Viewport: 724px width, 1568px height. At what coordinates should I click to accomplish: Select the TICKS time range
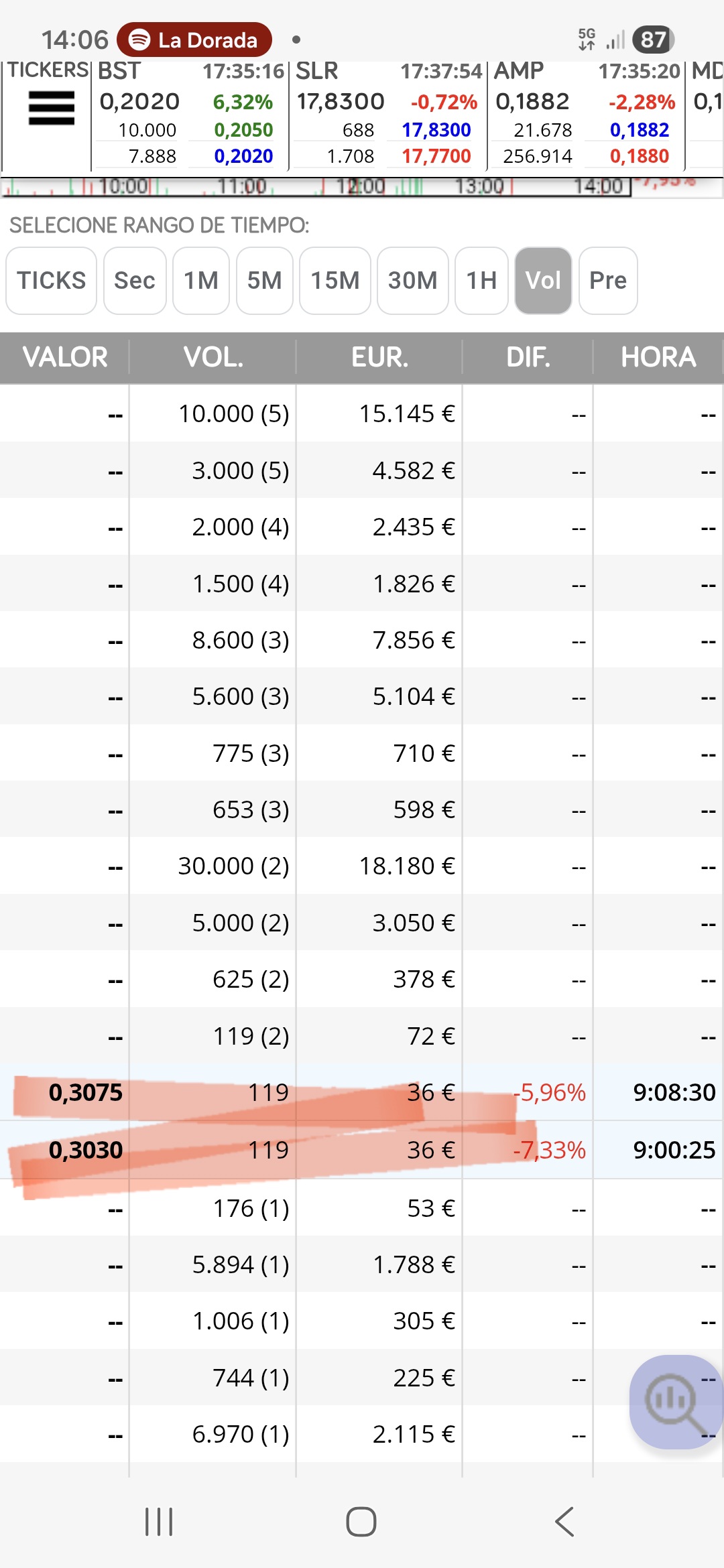pos(52,281)
